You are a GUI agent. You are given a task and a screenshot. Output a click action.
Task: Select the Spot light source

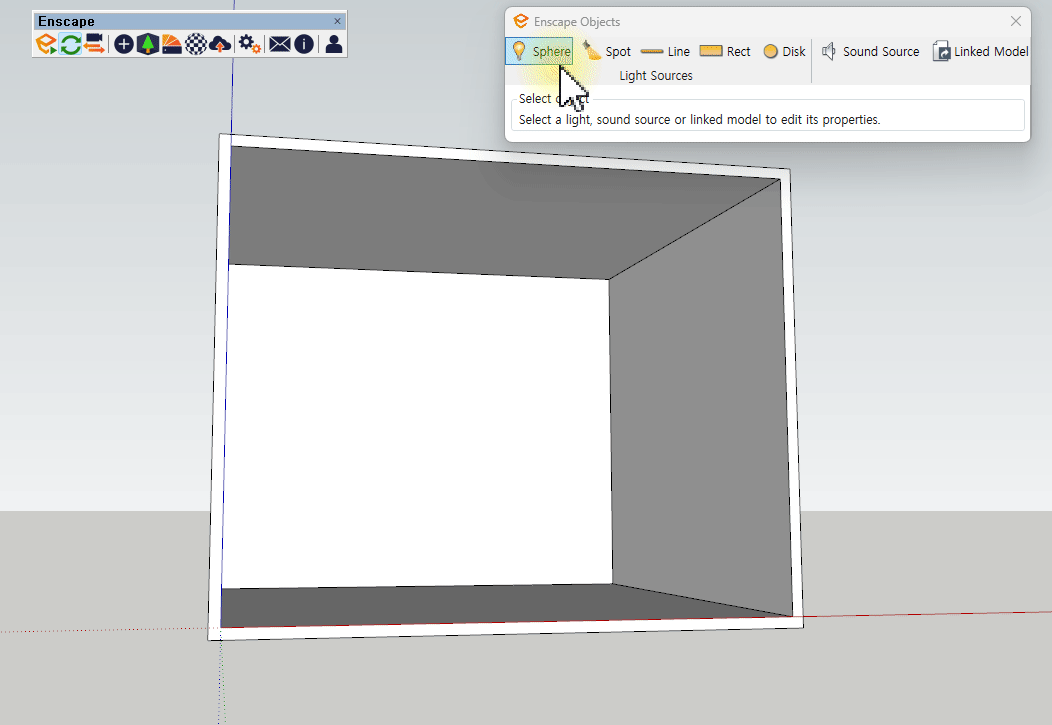coord(607,51)
